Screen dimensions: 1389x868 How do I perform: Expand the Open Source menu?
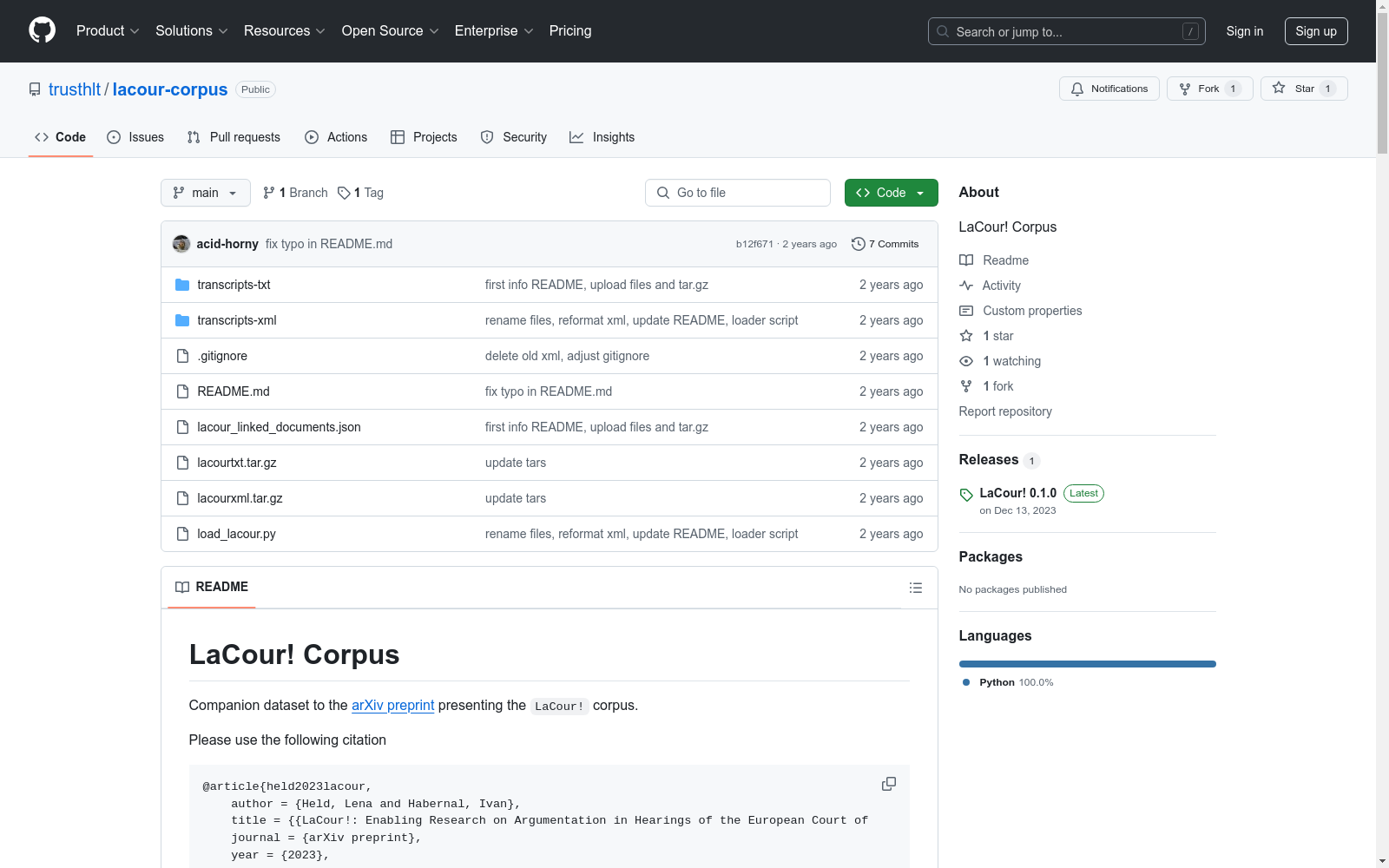click(x=391, y=31)
